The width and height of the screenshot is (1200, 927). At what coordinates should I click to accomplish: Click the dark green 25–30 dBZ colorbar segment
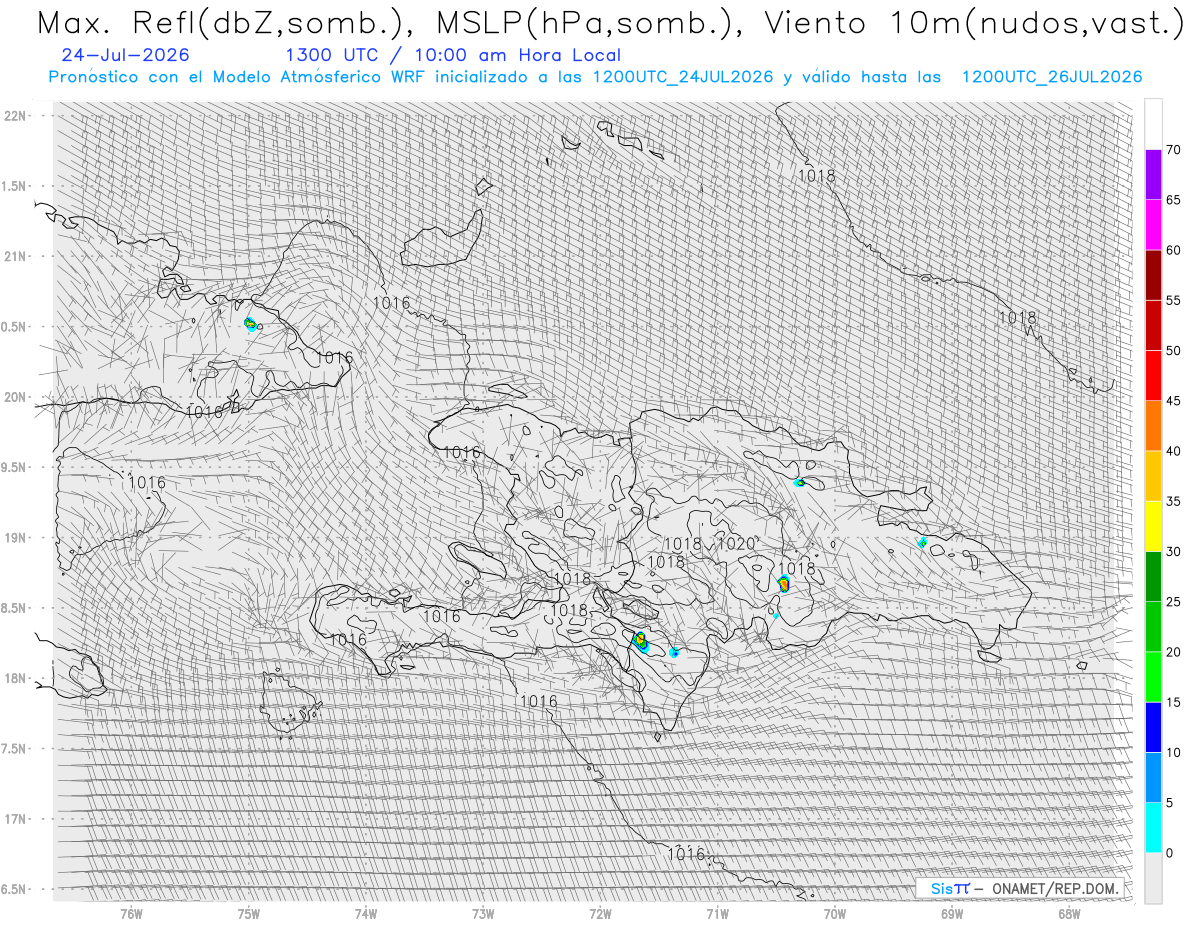pyautogui.click(x=1153, y=576)
